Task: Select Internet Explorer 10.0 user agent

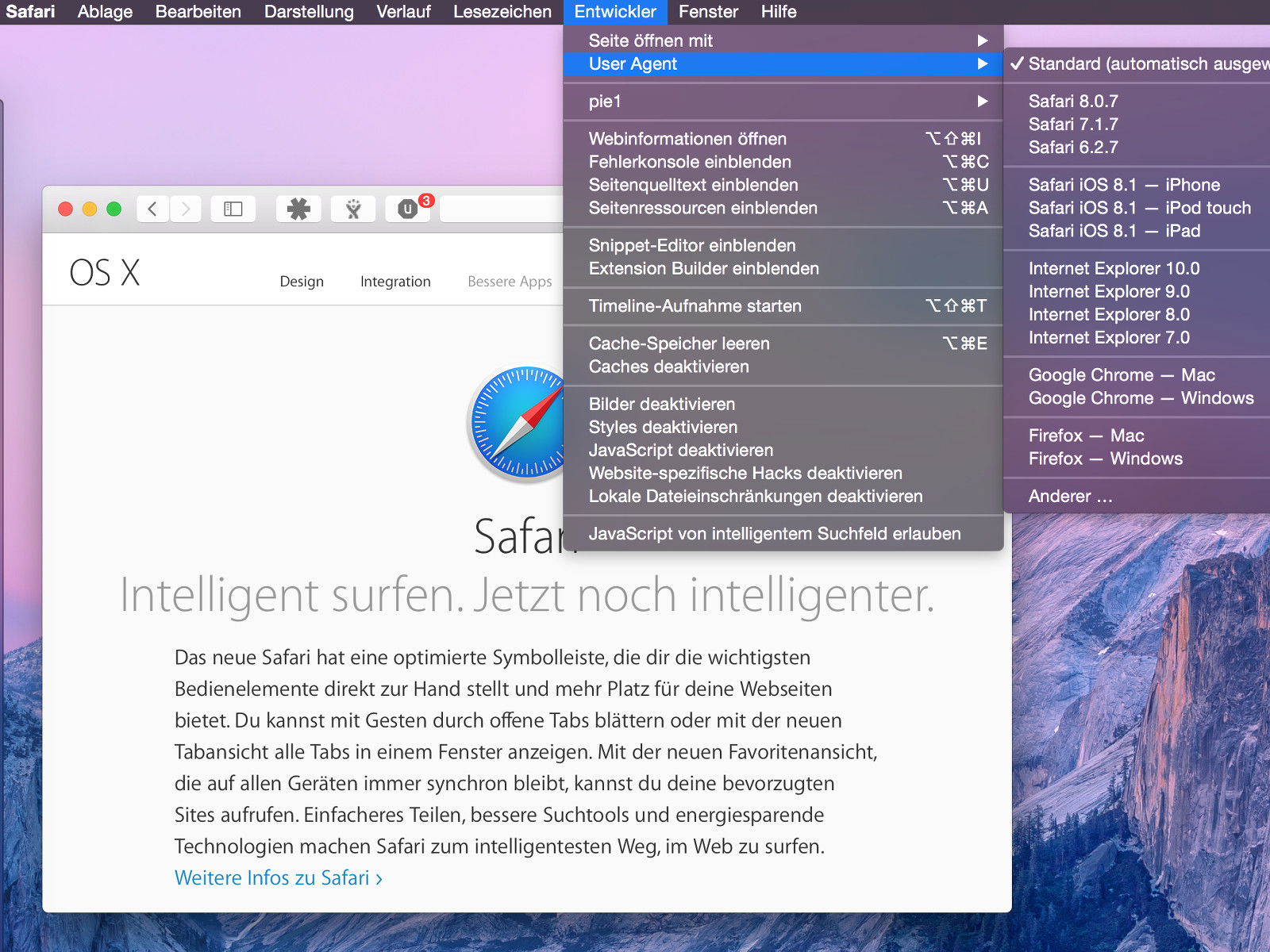Action: (1137, 268)
